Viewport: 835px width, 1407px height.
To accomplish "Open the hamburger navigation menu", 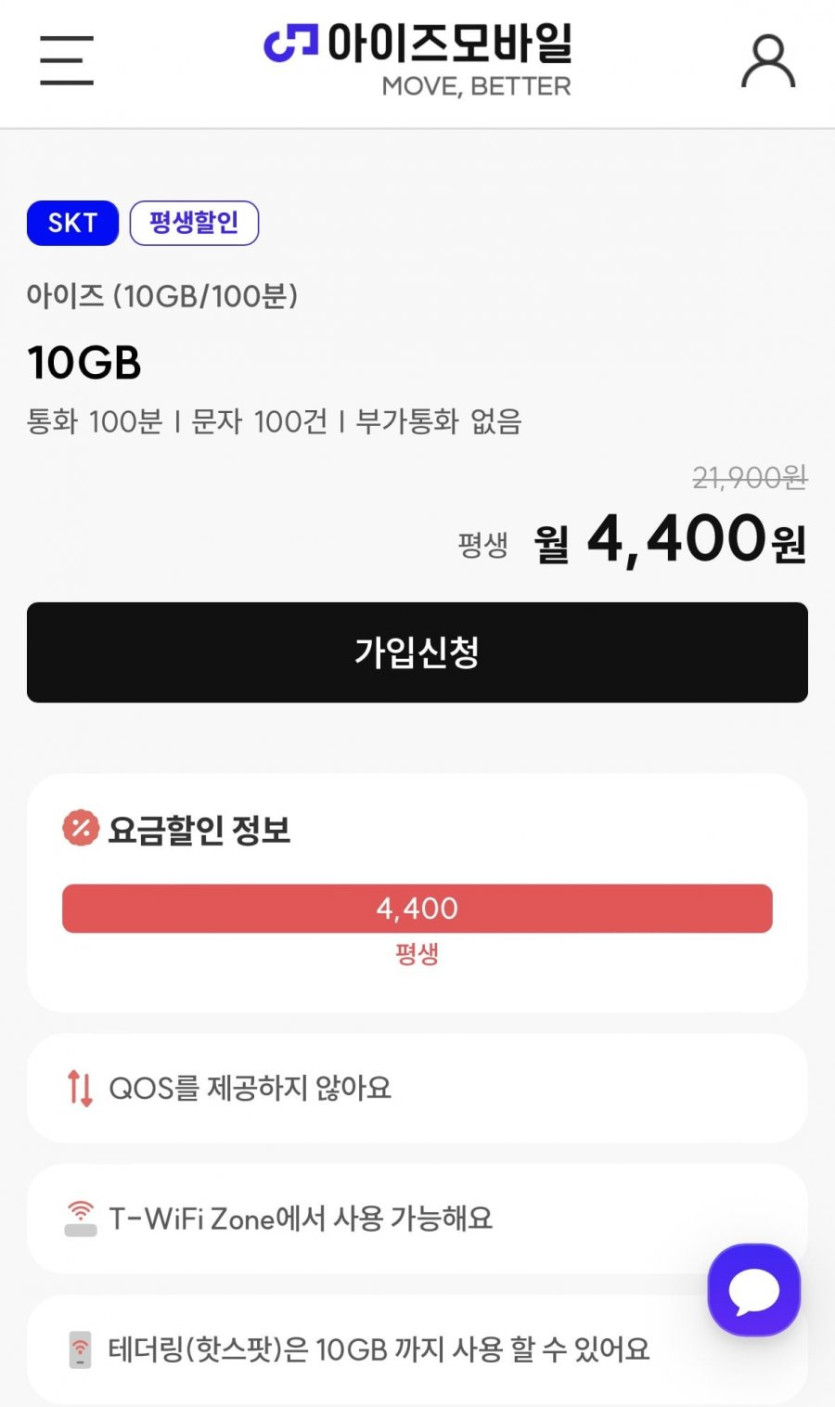I will click(x=67, y=60).
